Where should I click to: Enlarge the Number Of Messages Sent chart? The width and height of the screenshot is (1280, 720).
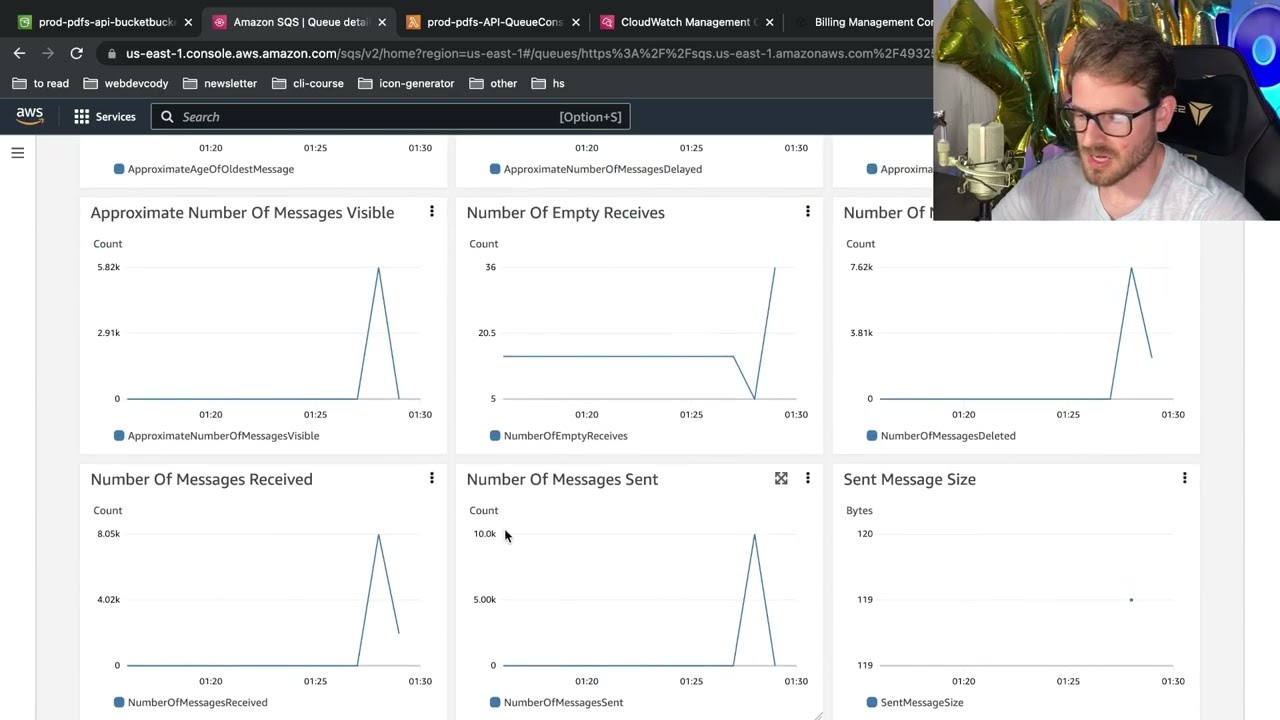coord(781,479)
